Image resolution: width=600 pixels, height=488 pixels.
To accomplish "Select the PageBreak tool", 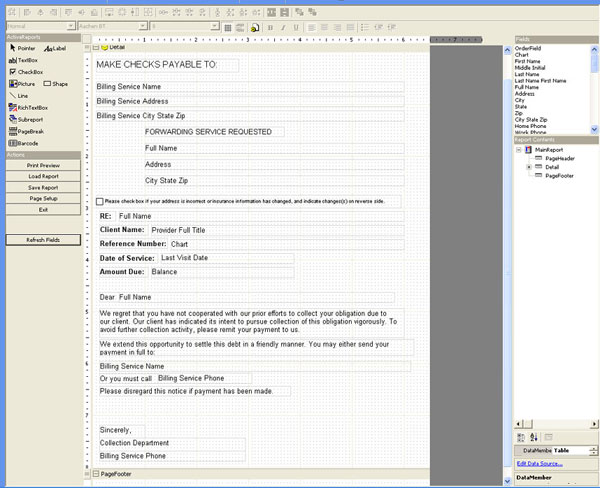I will tap(27, 131).
